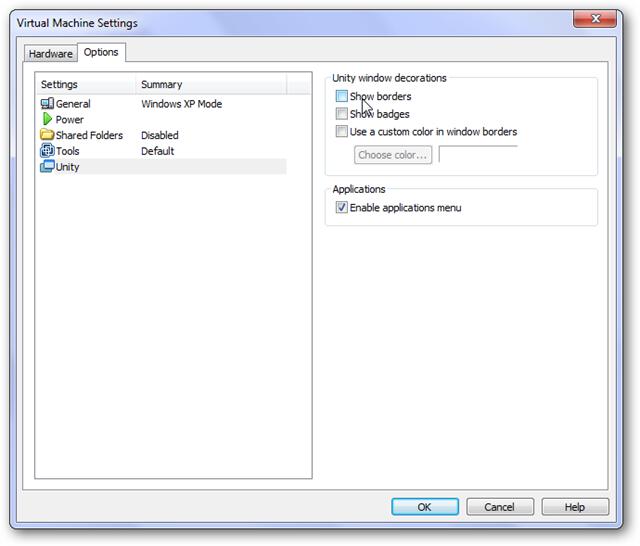Image resolution: width=640 pixels, height=546 pixels.
Task: Click the custom border color preview box
Action: [478, 154]
